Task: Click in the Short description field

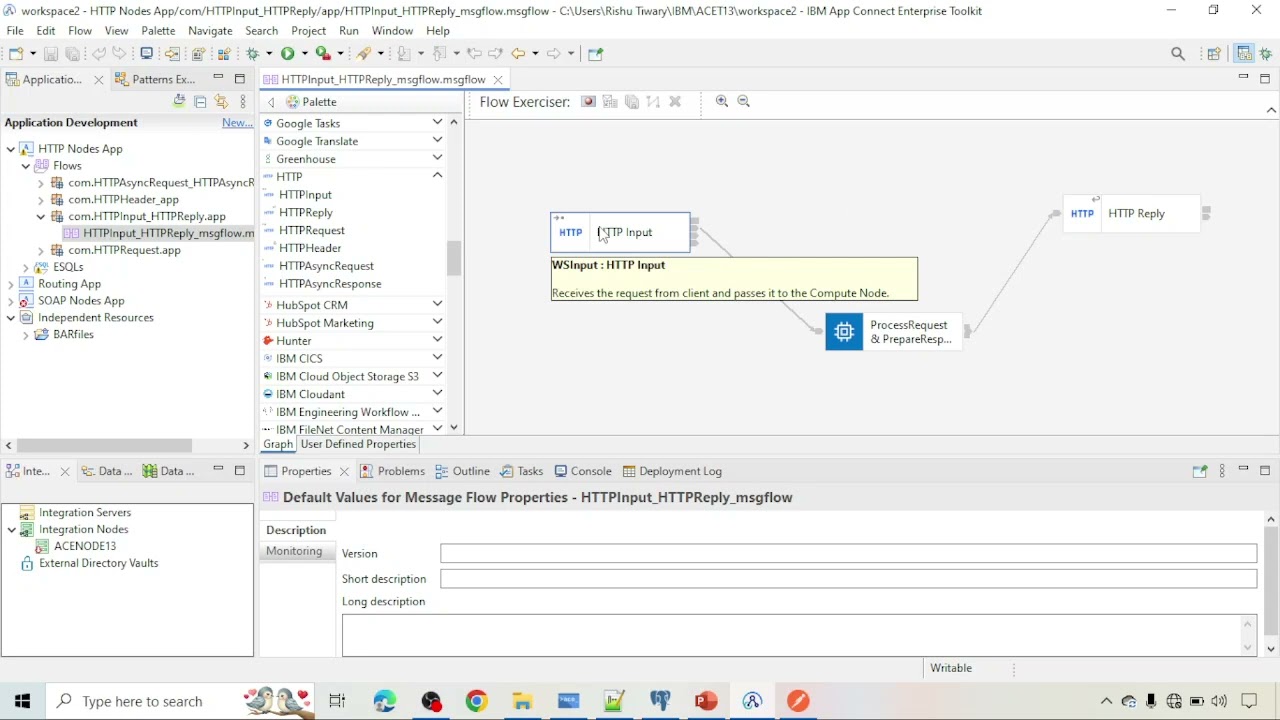Action: (848, 579)
